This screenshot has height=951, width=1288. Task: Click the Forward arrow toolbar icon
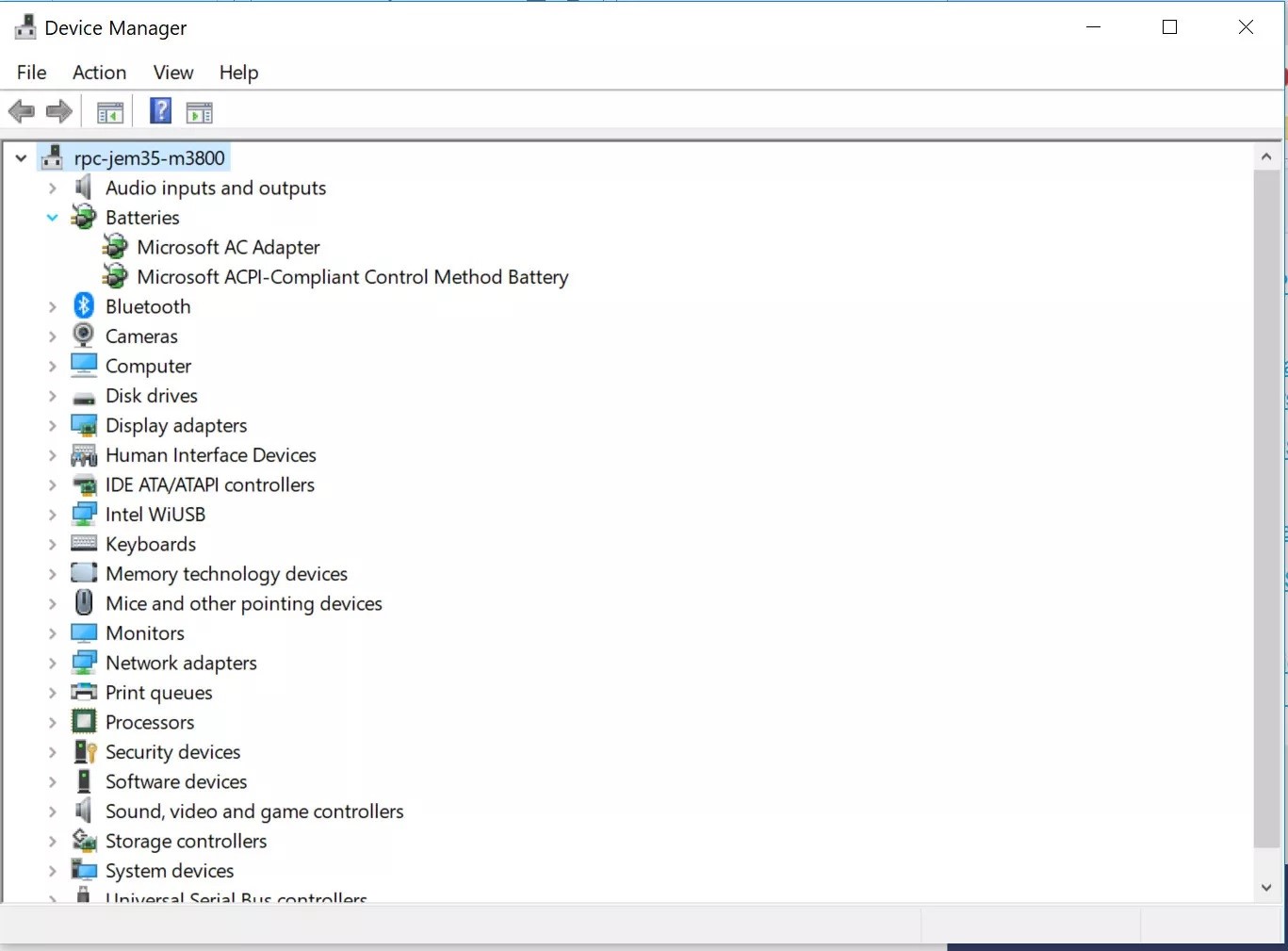pyautogui.click(x=59, y=112)
